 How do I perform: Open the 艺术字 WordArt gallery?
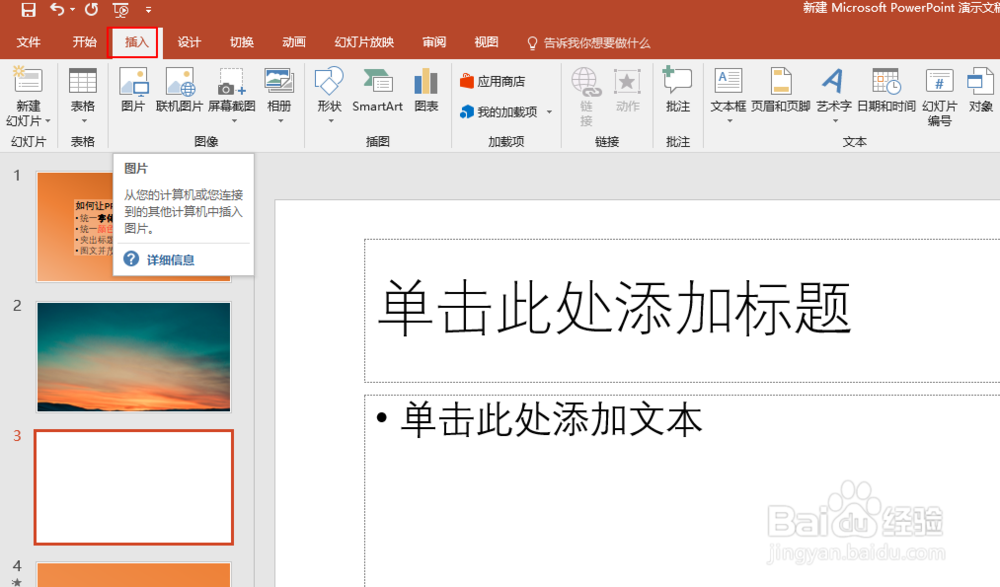click(834, 96)
